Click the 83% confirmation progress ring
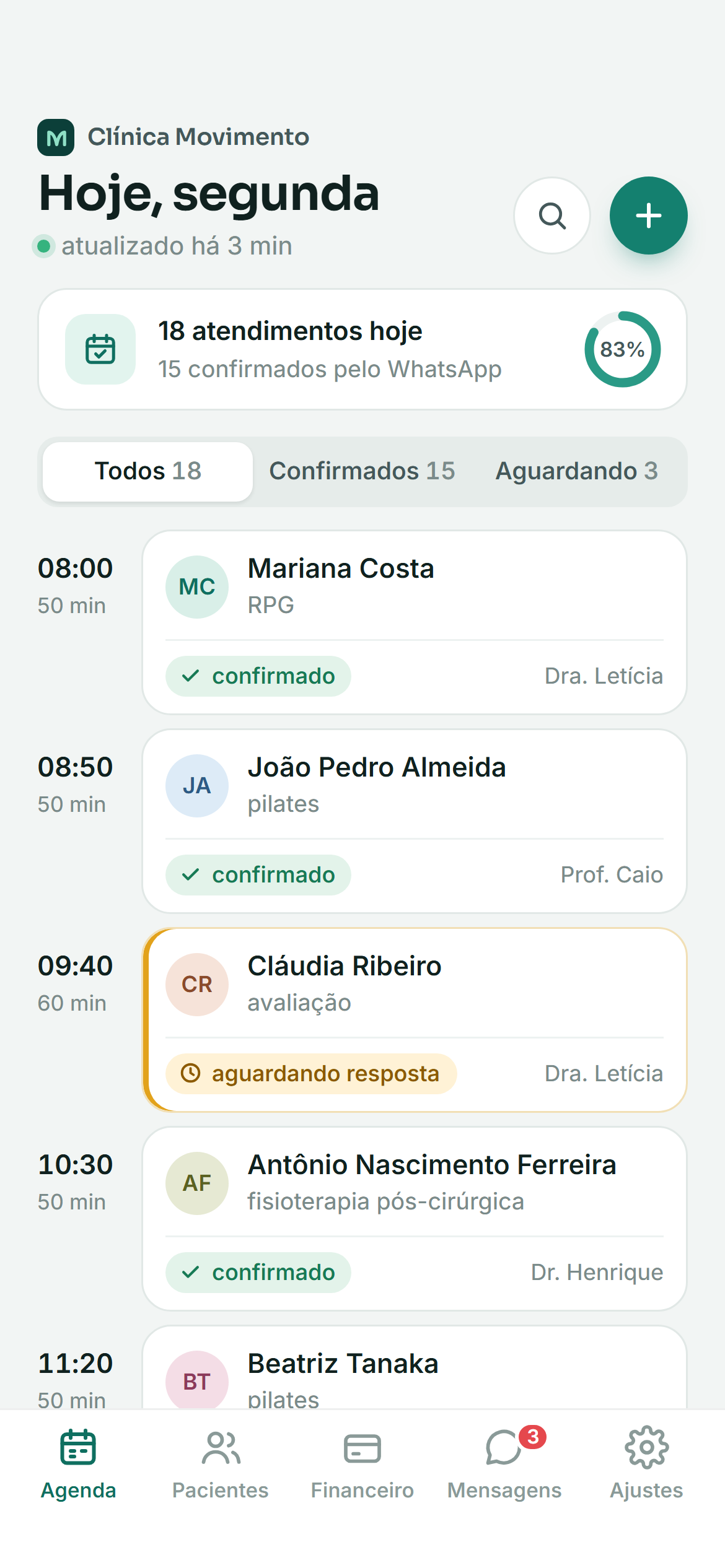725x1568 pixels. [x=623, y=349]
